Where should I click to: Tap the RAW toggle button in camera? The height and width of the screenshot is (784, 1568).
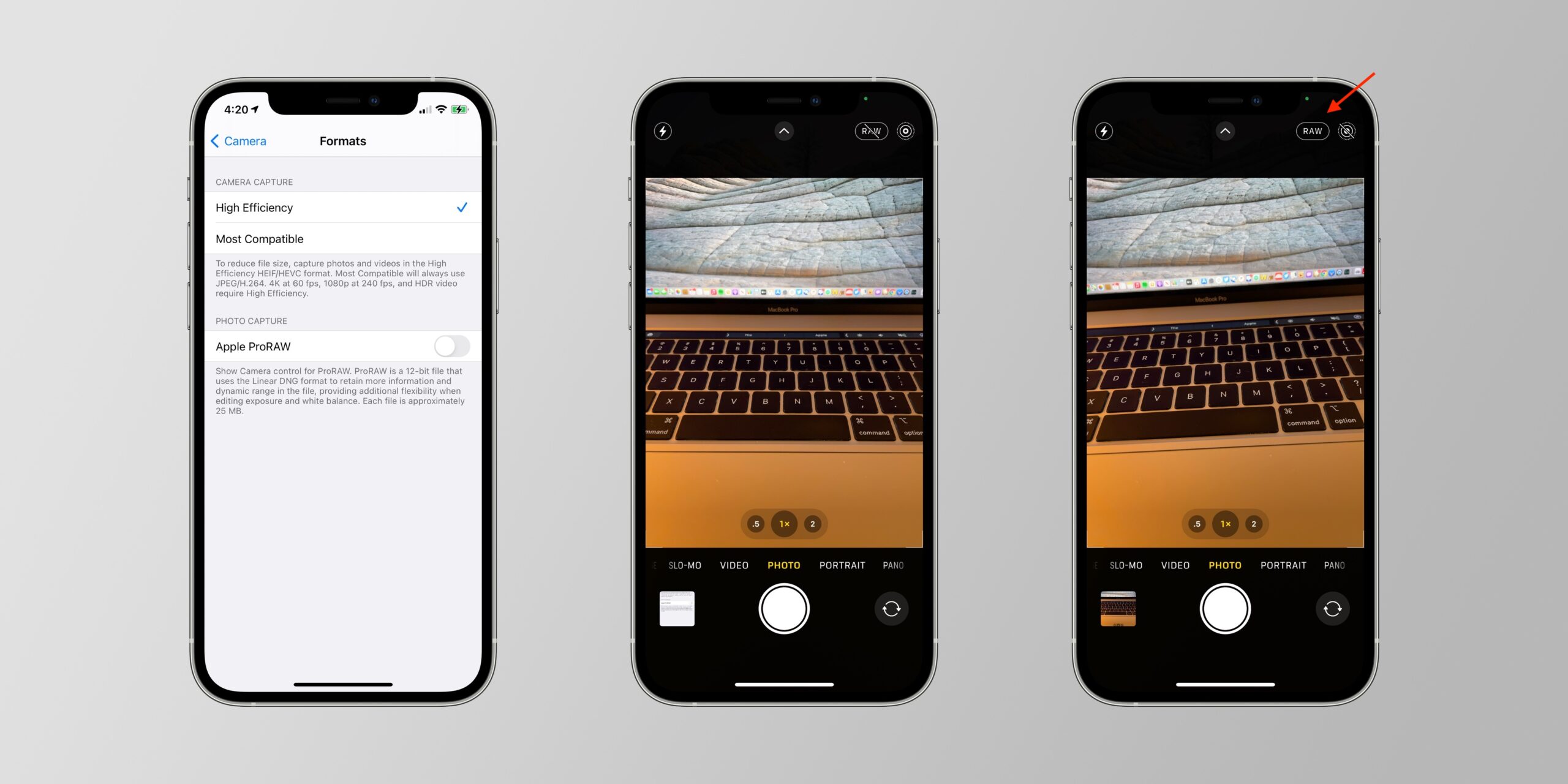click(1311, 131)
